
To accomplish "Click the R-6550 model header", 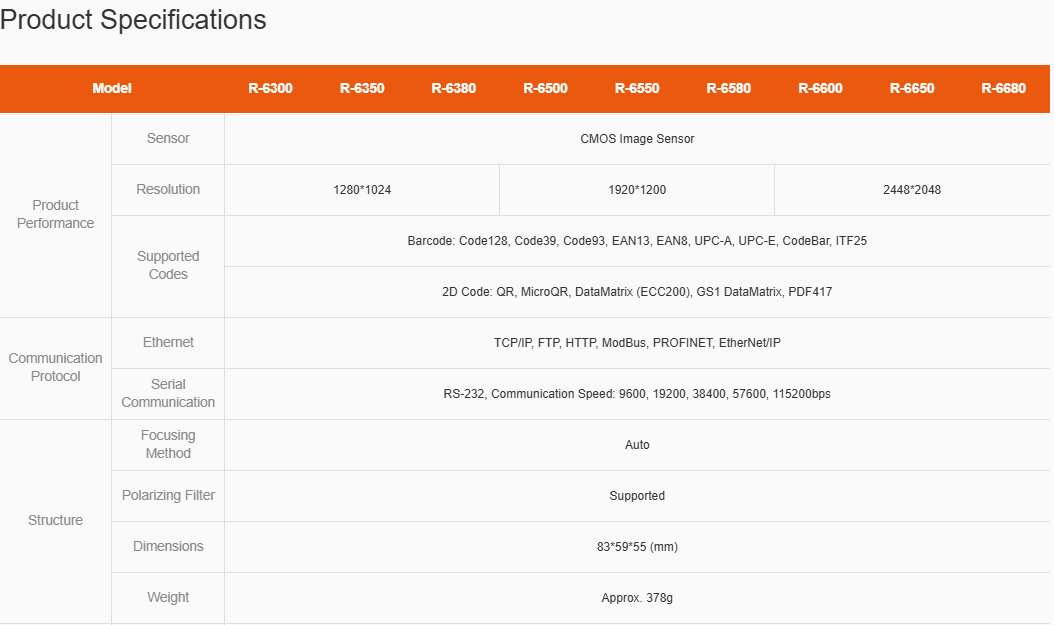I will pyautogui.click(x=637, y=88).
